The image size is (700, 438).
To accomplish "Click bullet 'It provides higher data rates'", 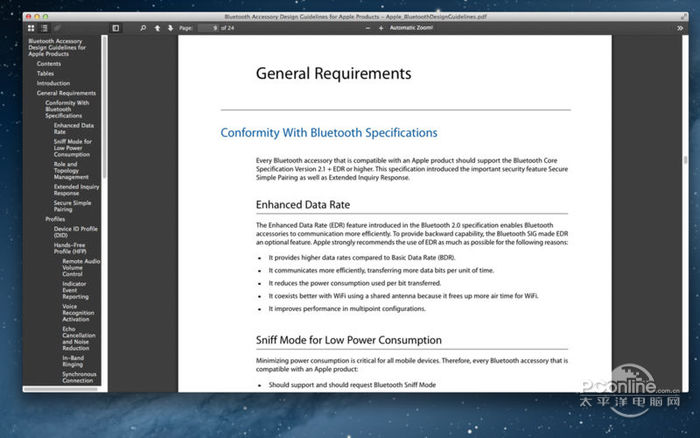I will [x=362, y=258].
